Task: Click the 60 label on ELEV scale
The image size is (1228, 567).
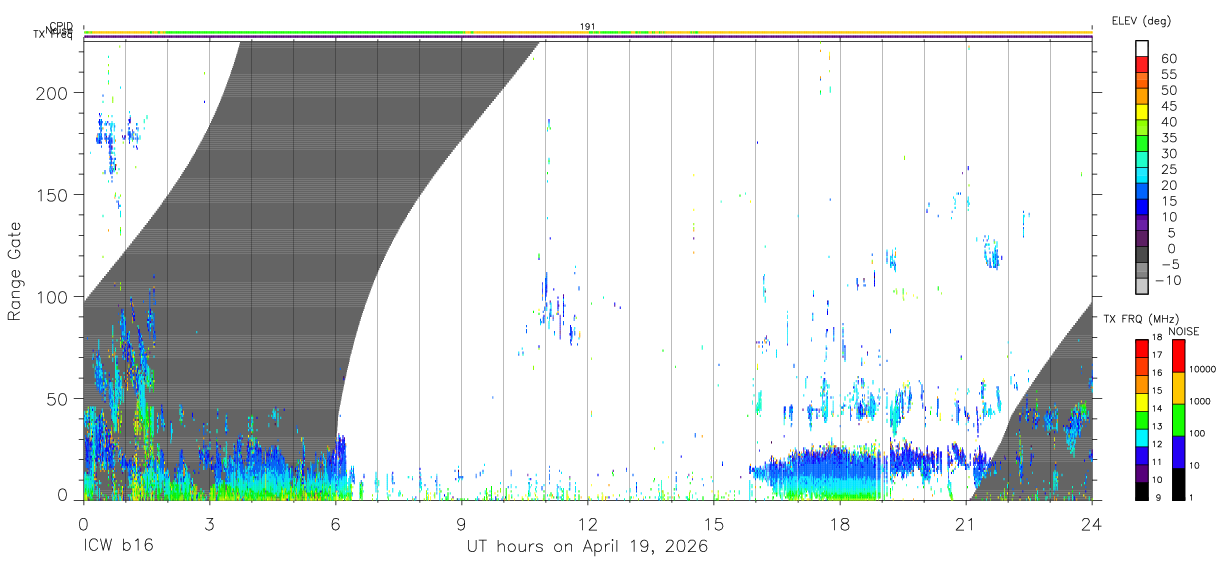Action: [x=1168, y=59]
